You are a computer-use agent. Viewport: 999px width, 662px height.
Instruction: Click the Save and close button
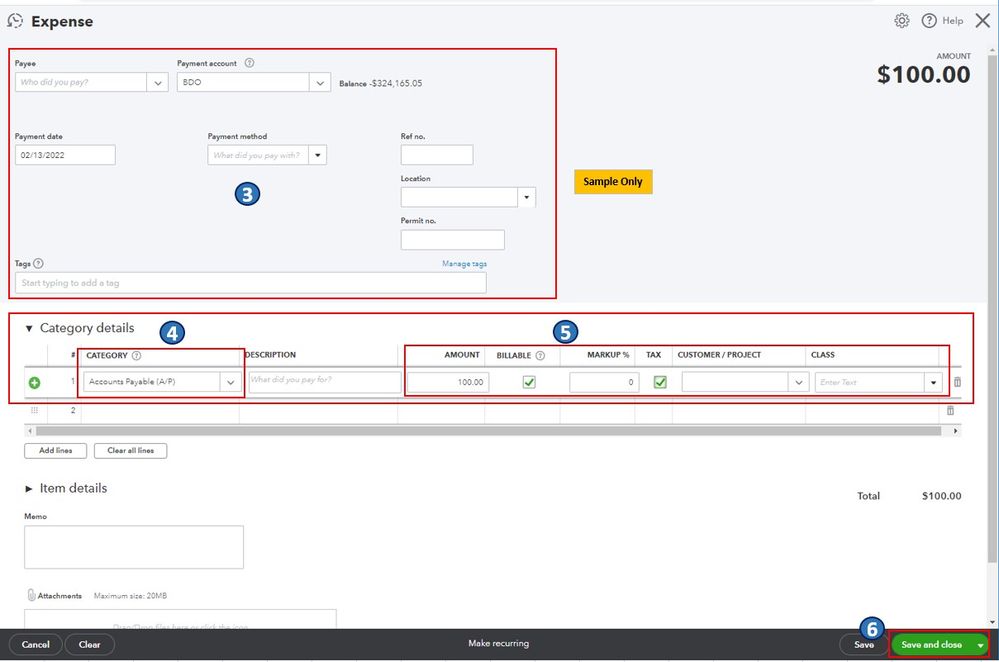[x=931, y=645]
